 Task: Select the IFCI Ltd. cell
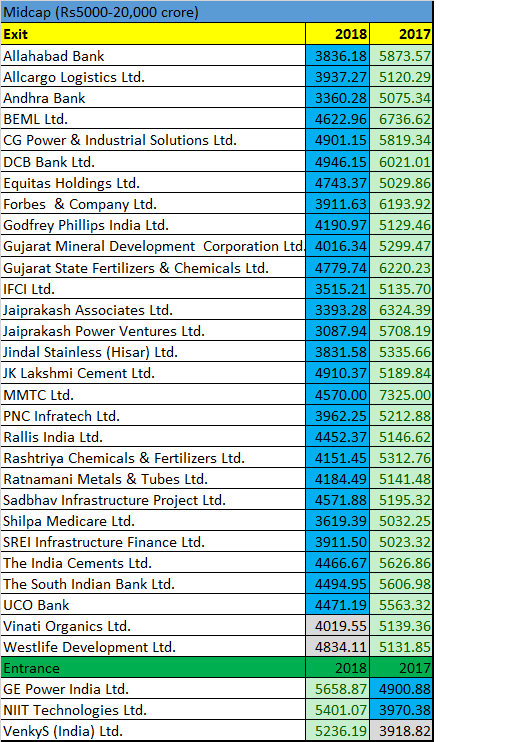click(x=153, y=289)
